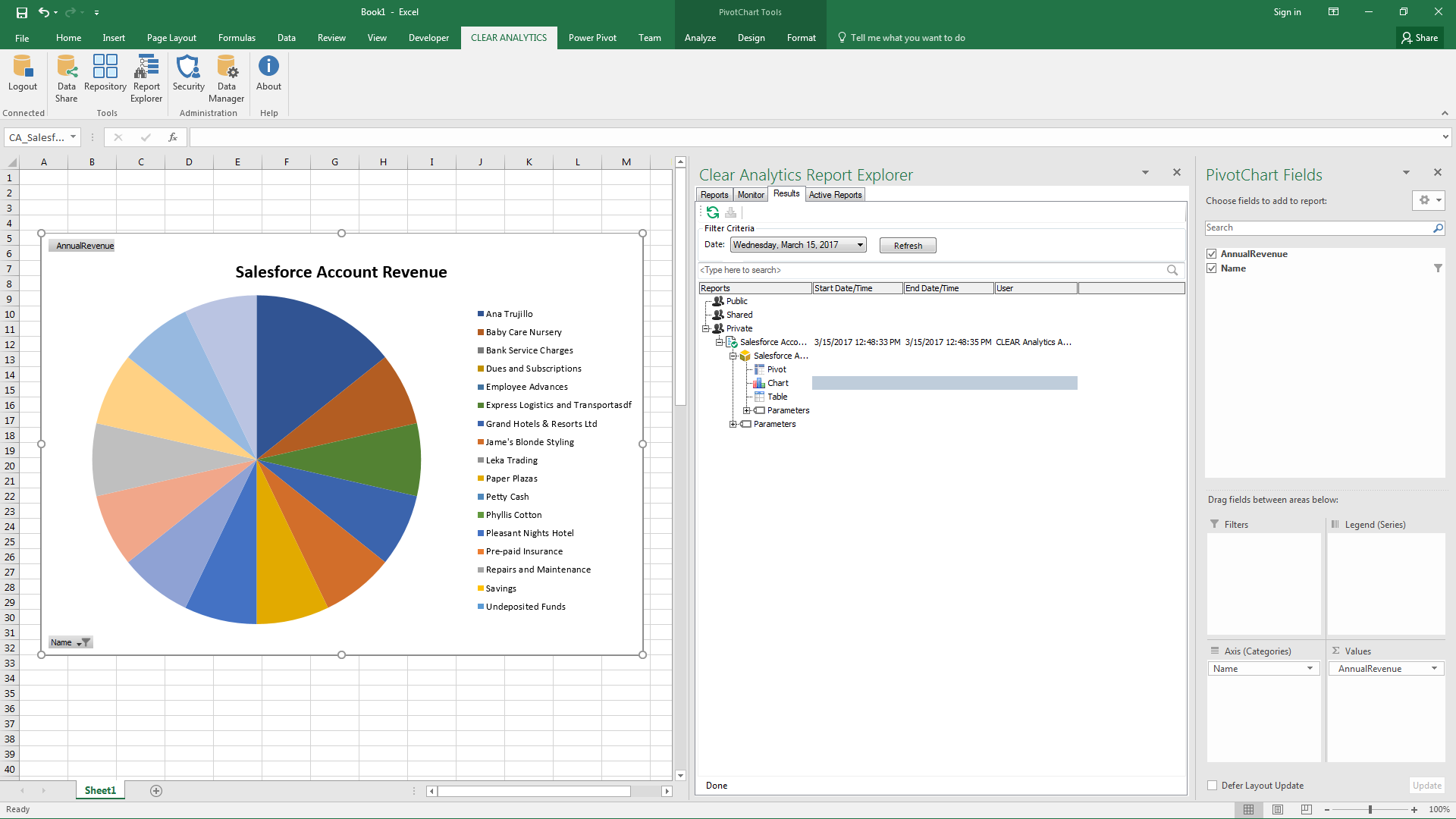The height and width of the screenshot is (819, 1456).
Task: Enable Defer Layout Update checkbox
Action: (x=1213, y=786)
